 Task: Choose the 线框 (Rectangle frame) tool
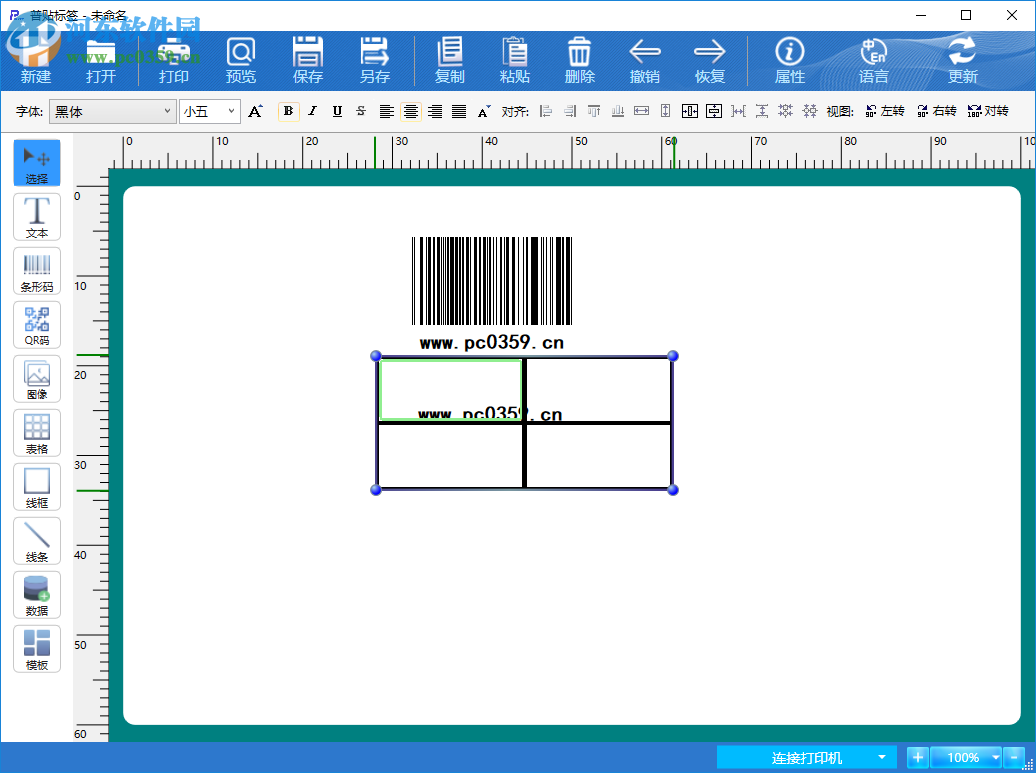(x=37, y=487)
